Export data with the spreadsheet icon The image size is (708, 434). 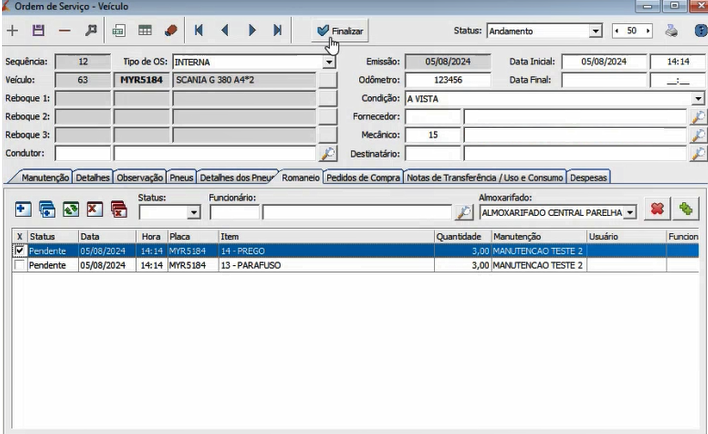(119, 31)
